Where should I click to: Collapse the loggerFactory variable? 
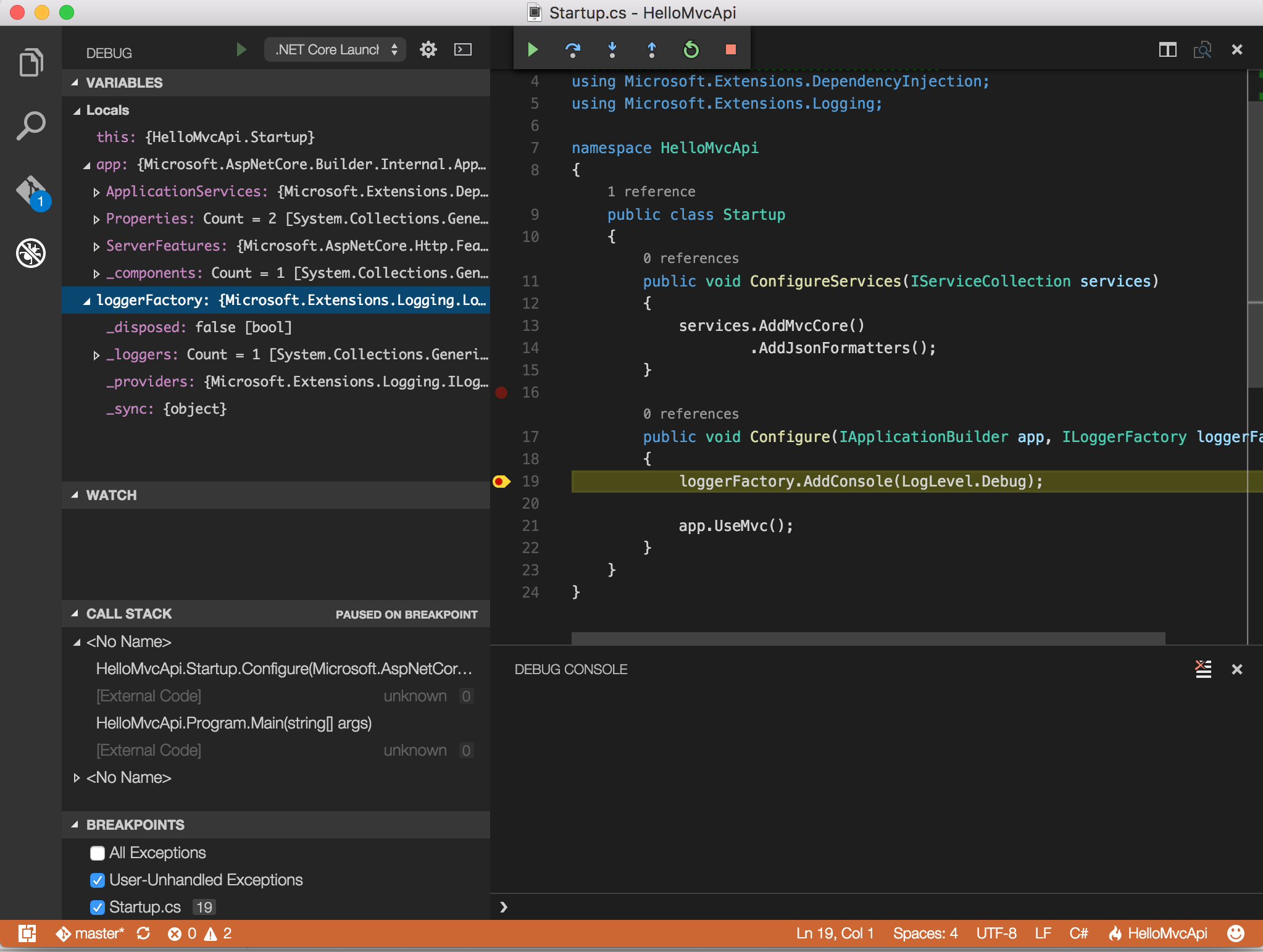pyautogui.click(x=88, y=301)
